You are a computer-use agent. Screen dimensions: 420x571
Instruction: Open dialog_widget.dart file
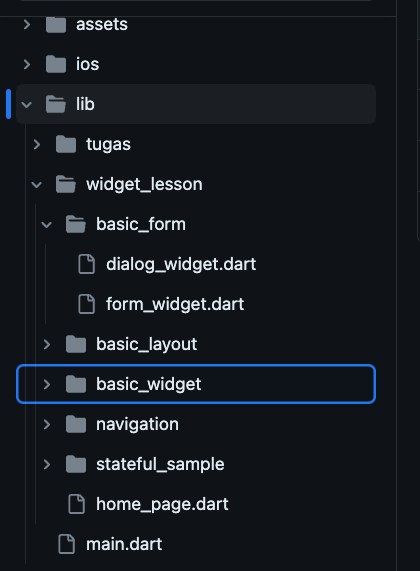[181, 264]
